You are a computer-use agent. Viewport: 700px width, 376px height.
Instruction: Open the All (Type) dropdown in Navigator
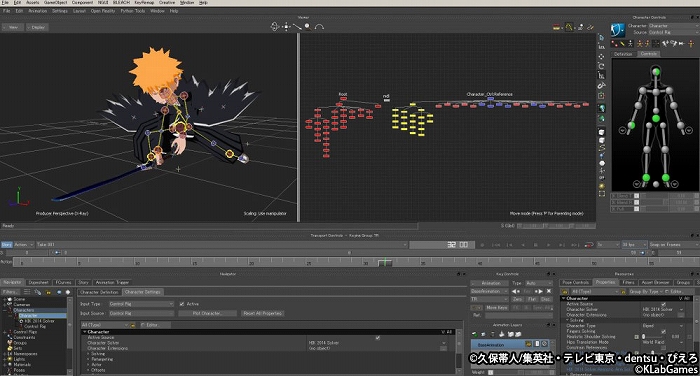[x=104, y=325]
